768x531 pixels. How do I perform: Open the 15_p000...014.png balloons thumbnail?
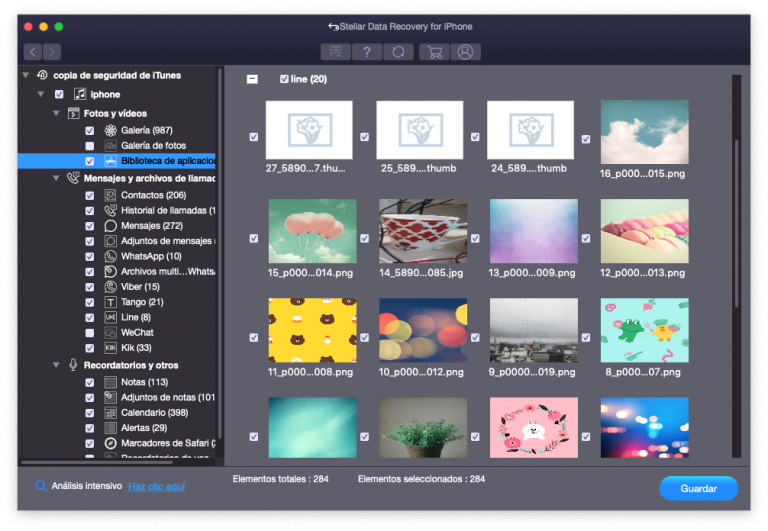coord(312,231)
